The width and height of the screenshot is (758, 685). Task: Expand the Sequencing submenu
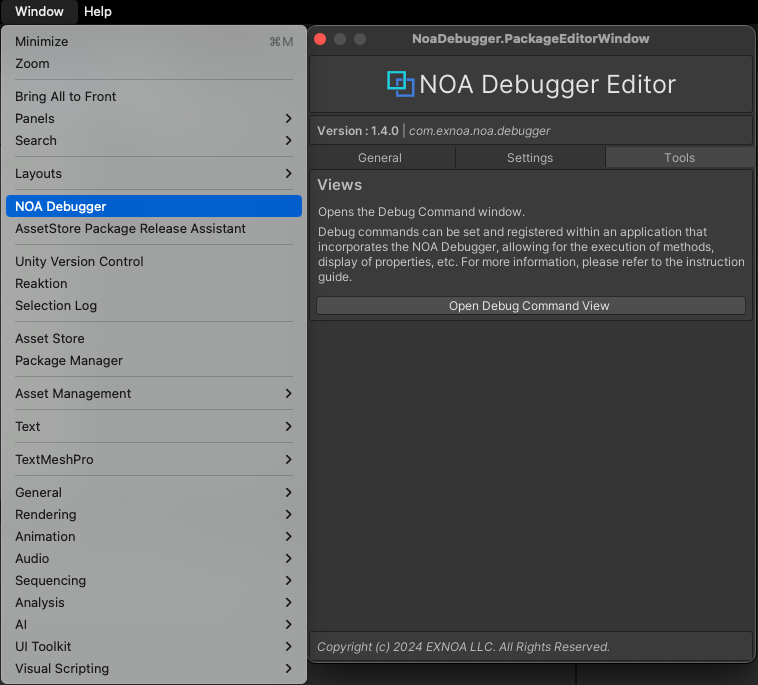154,581
